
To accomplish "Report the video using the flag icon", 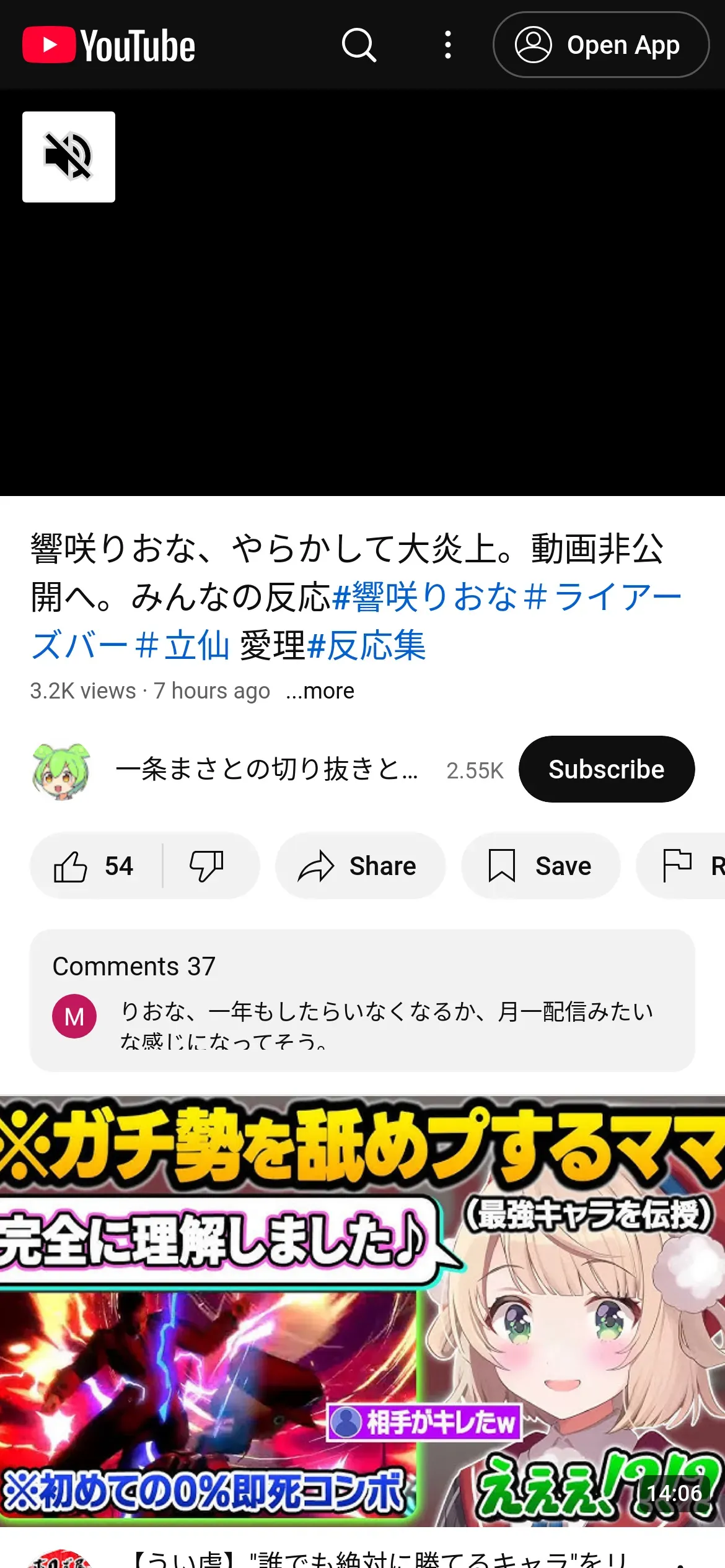I will pos(682,866).
